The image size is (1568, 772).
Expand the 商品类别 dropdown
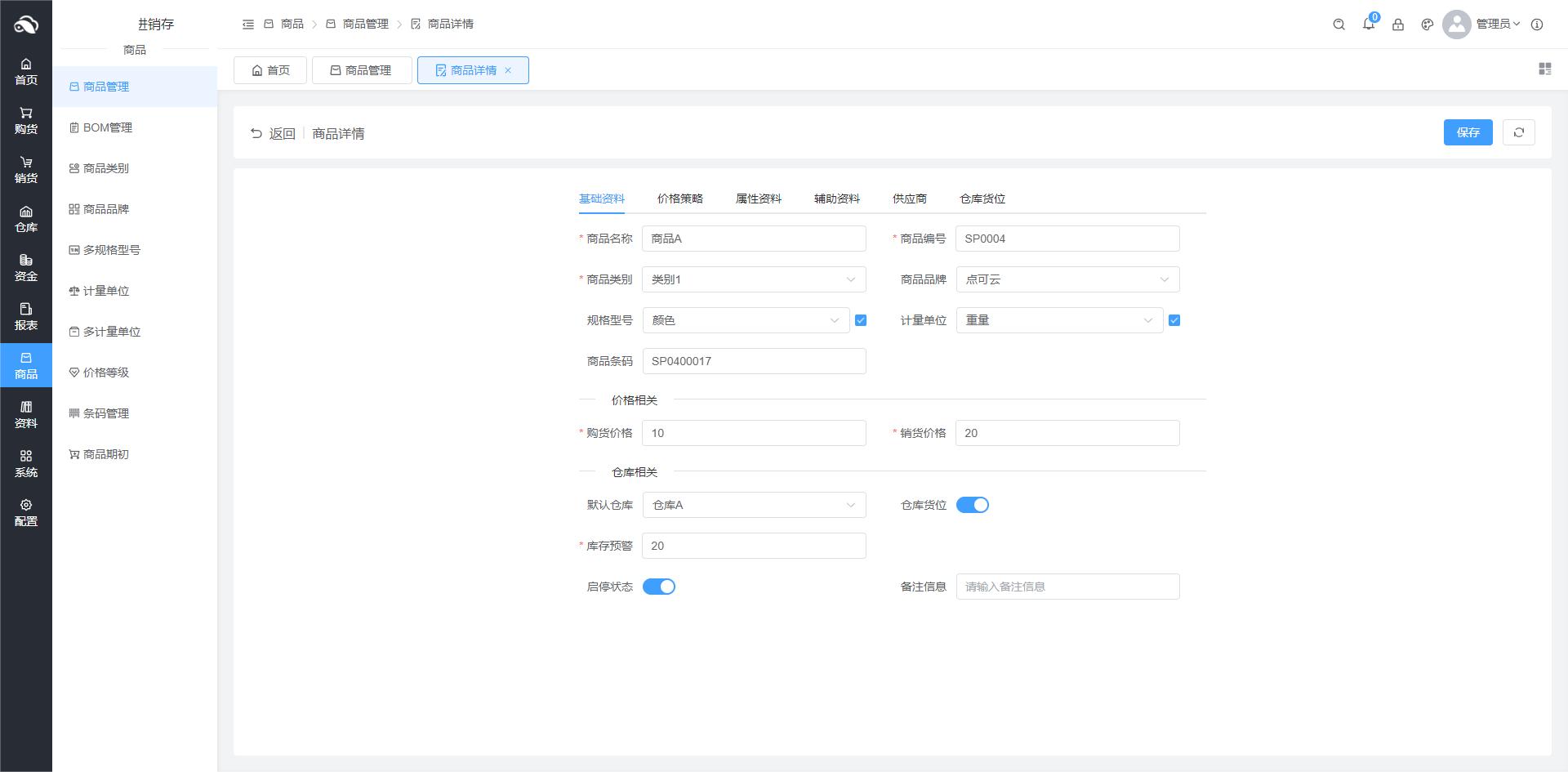coord(753,279)
